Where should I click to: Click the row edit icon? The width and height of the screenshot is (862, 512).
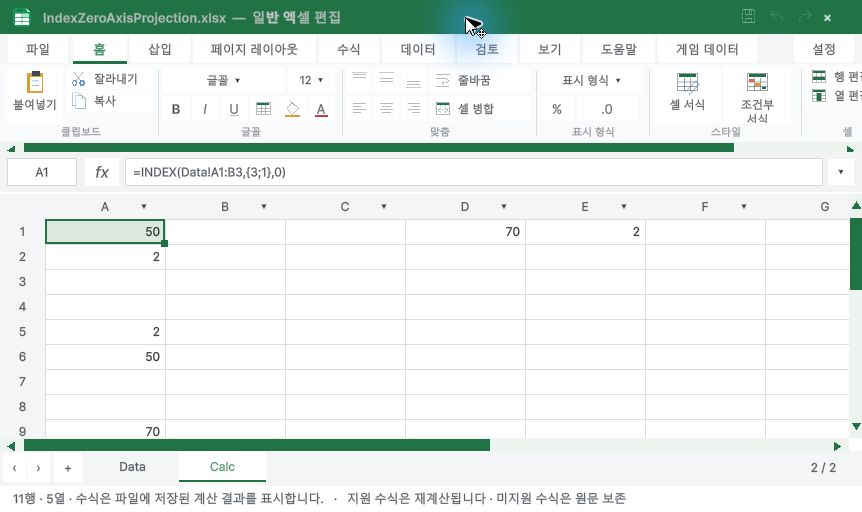(x=819, y=76)
